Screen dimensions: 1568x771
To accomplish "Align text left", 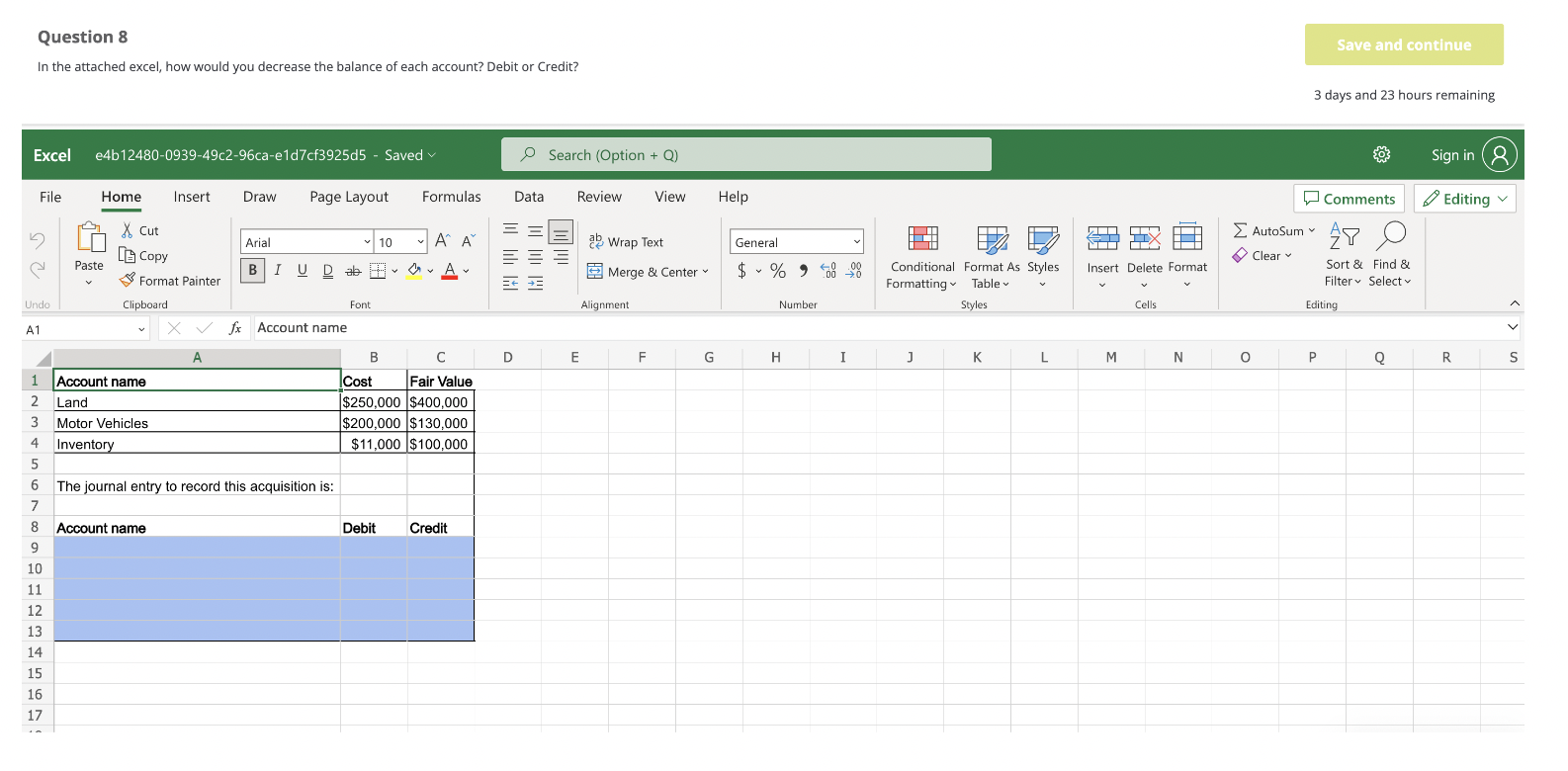I will pos(510,257).
